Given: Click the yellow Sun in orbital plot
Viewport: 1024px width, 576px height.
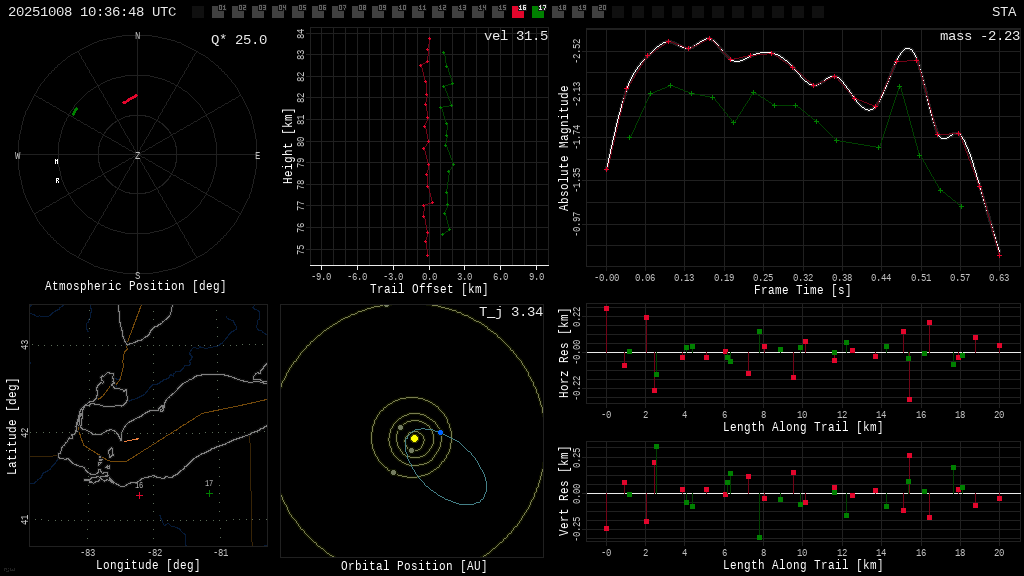Looking at the screenshot, I should point(414,438).
